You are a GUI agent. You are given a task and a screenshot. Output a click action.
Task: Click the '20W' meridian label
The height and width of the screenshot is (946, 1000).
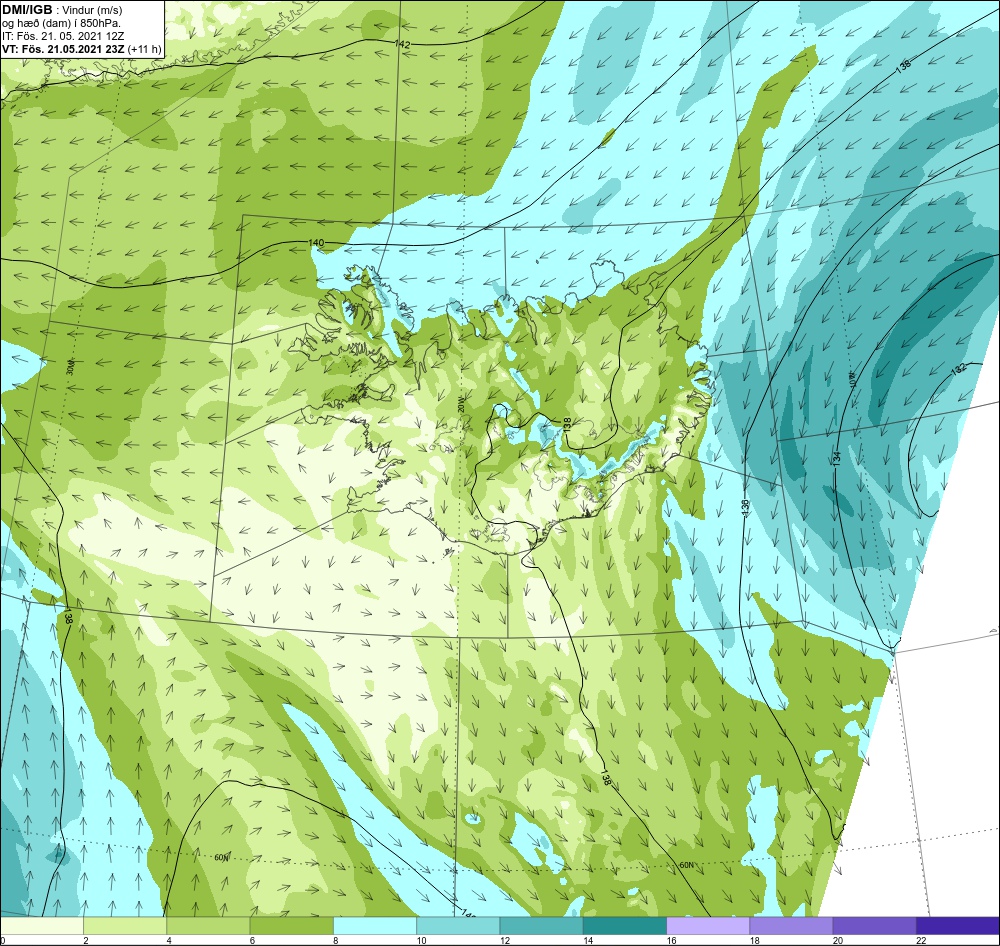pos(460,404)
